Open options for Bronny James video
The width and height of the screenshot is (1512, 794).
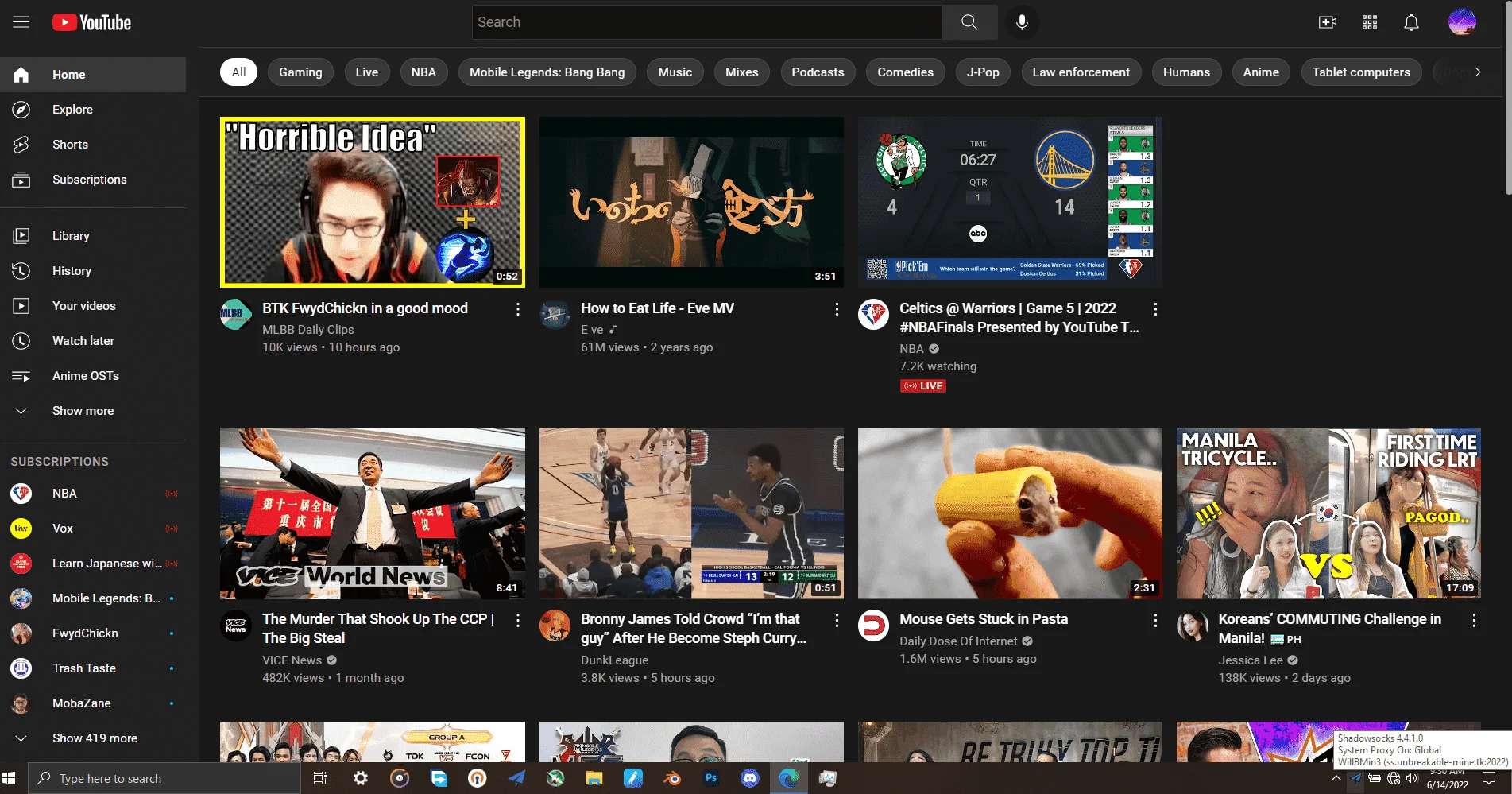[x=837, y=620]
